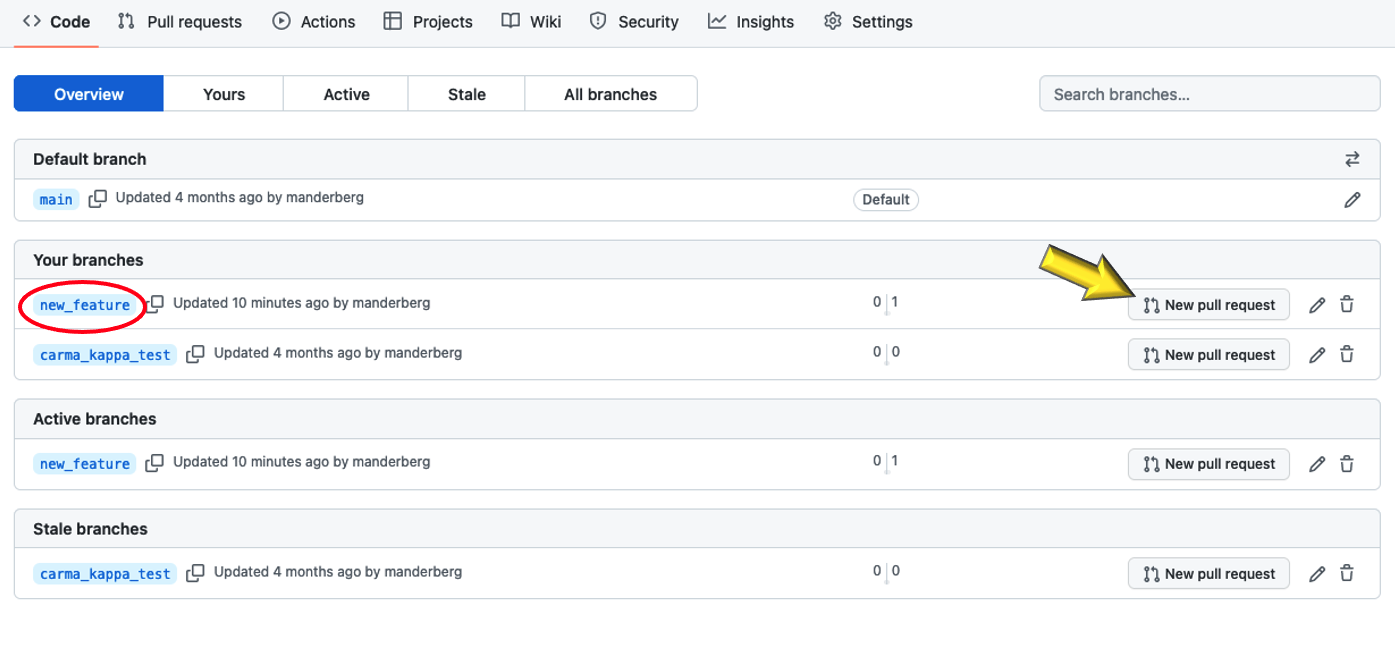Create new pull request for new_feature in Your branches
The width and height of the screenshot is (1395, 645).
[x=1208, y=305]
